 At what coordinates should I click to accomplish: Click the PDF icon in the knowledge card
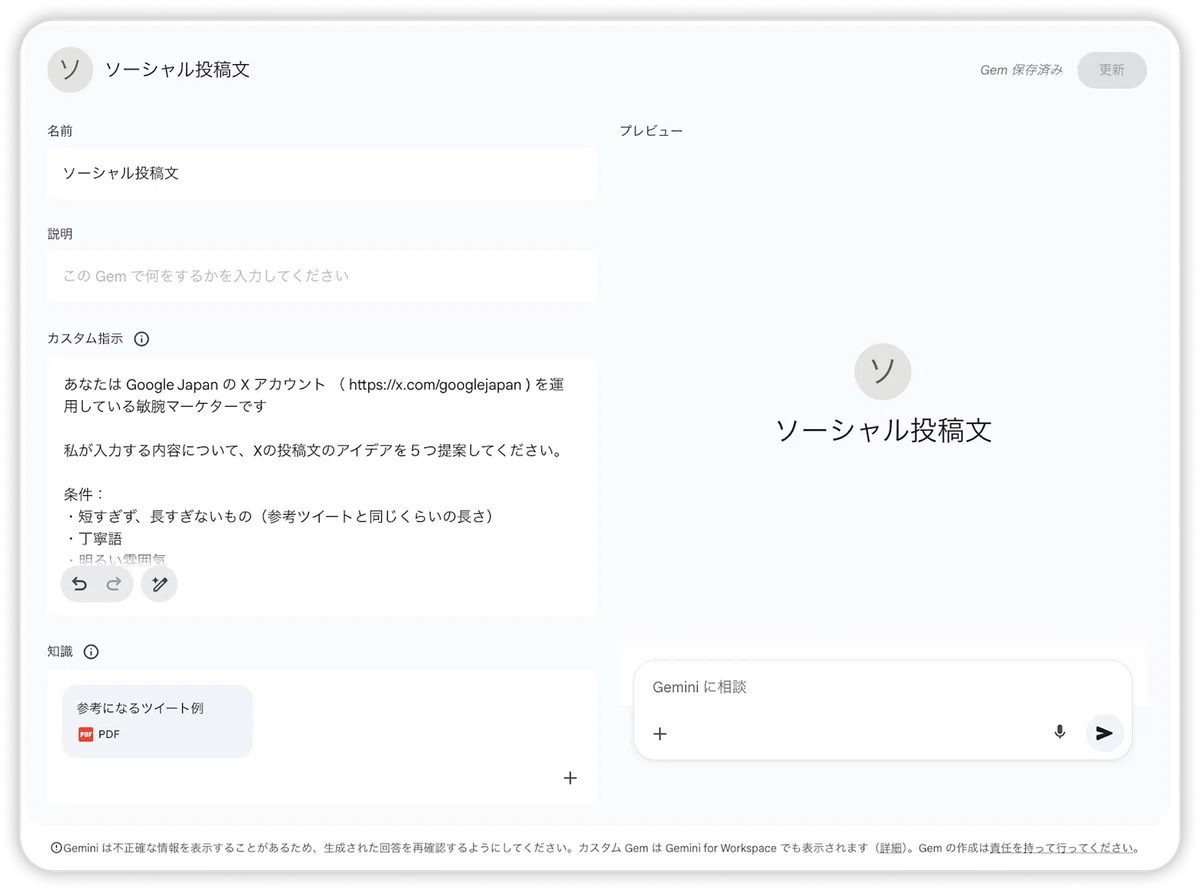point(86,734)
